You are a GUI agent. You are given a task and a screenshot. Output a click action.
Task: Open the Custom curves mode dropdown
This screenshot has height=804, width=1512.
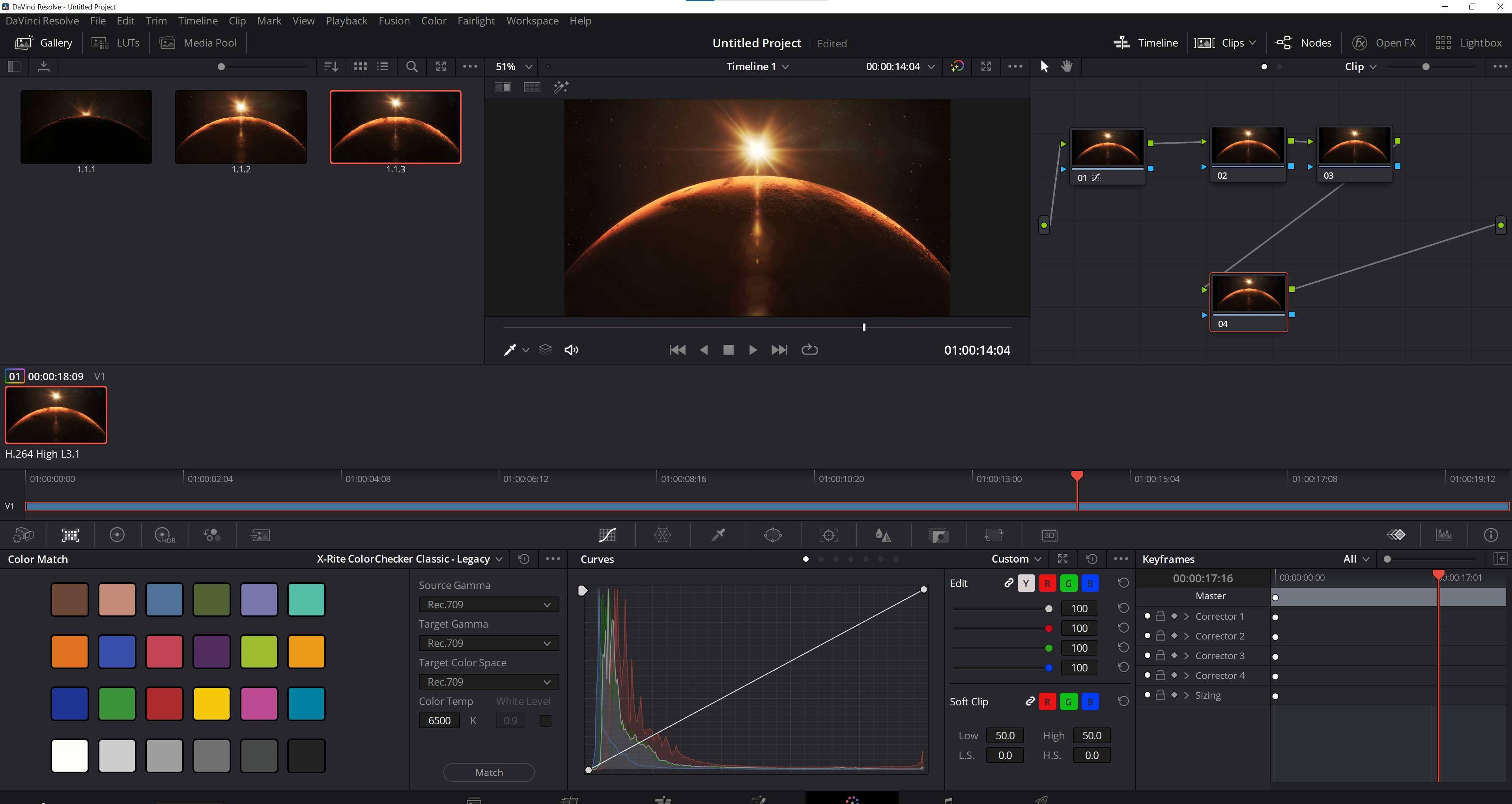point(1016,559)
